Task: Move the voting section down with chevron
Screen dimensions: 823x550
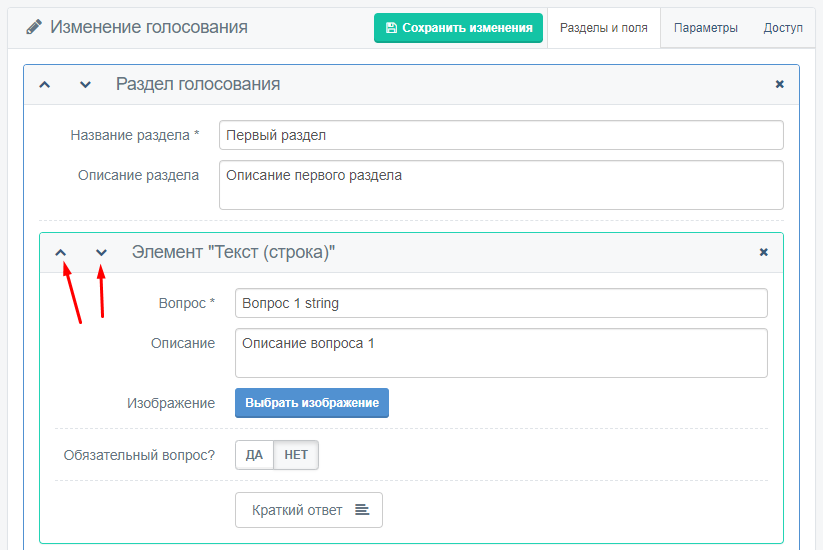Action: [x=85, y=84]
